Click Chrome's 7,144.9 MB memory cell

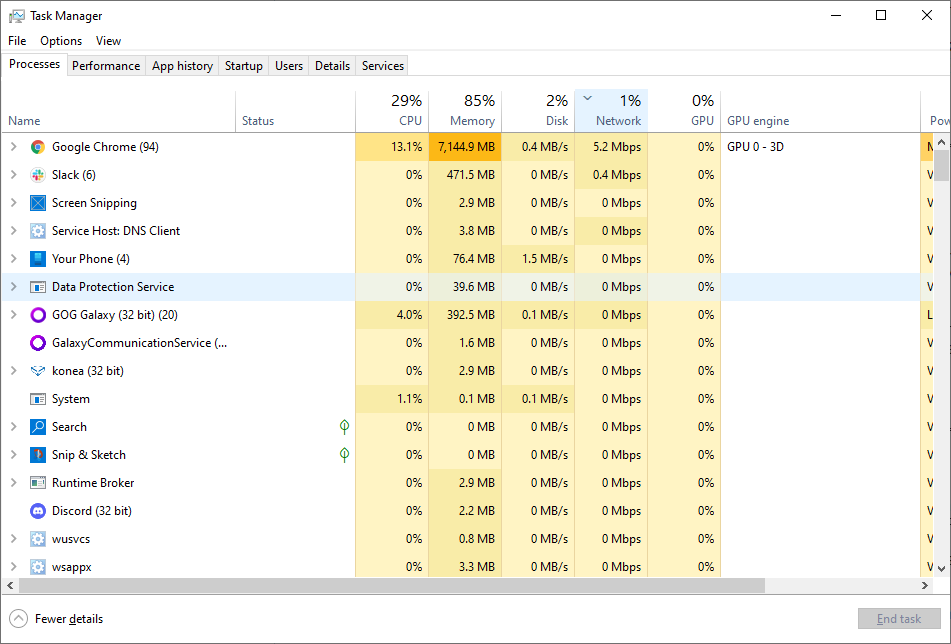click(x=465, y=147)
